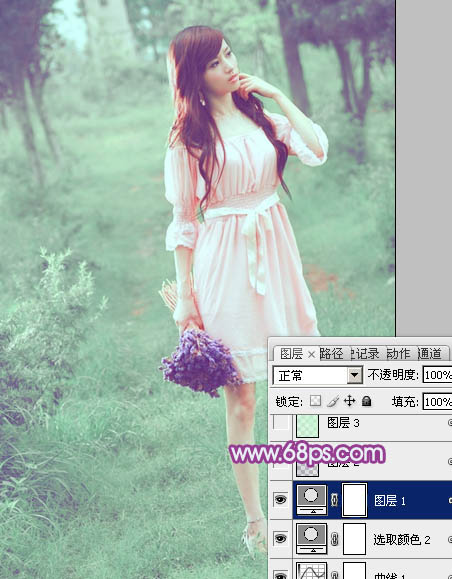Click the adjustment thumbnail icon of 图层 1
This screenshot has width=452, height=579.
312,500
